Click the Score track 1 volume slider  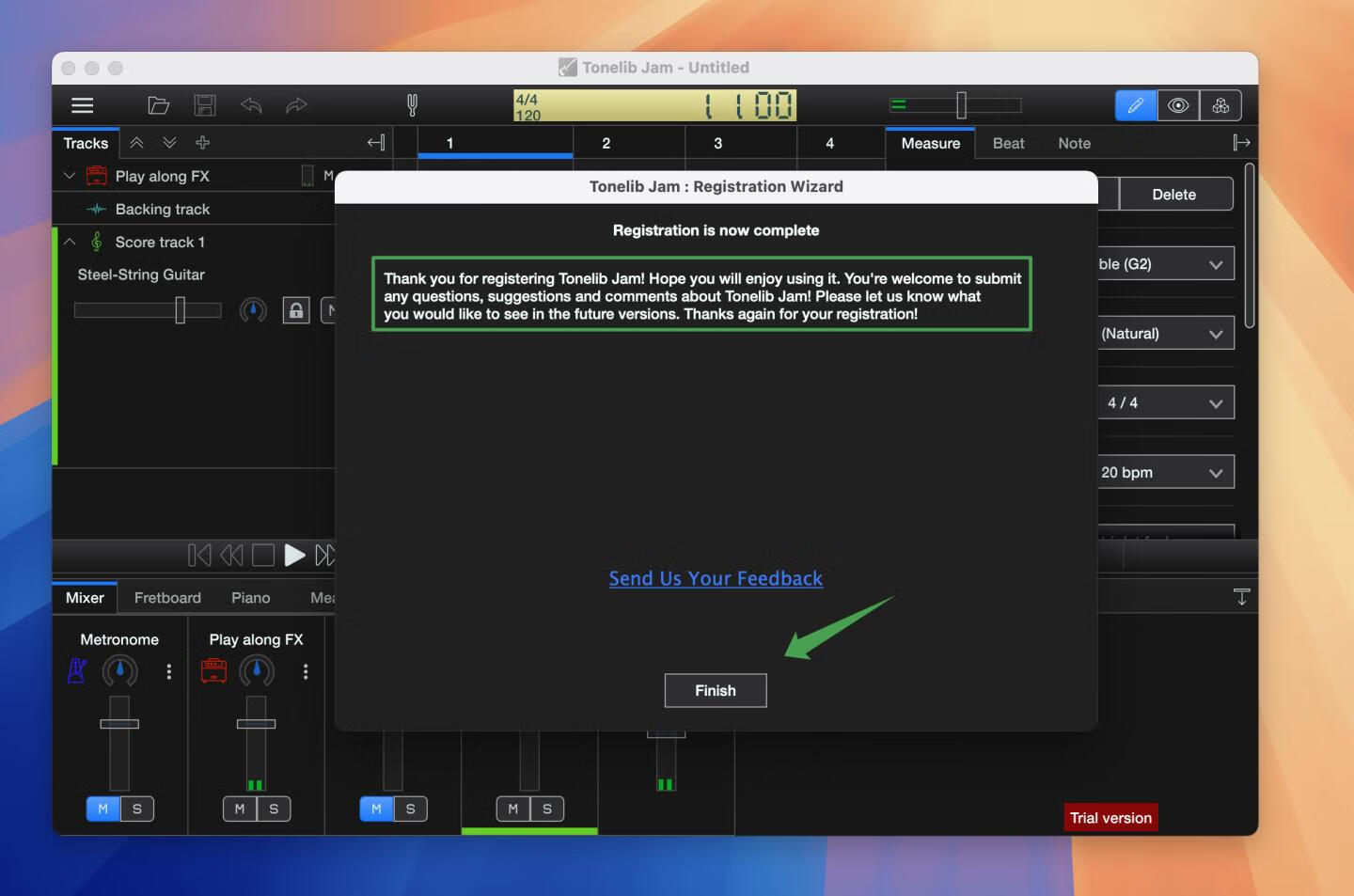(148, 309)
